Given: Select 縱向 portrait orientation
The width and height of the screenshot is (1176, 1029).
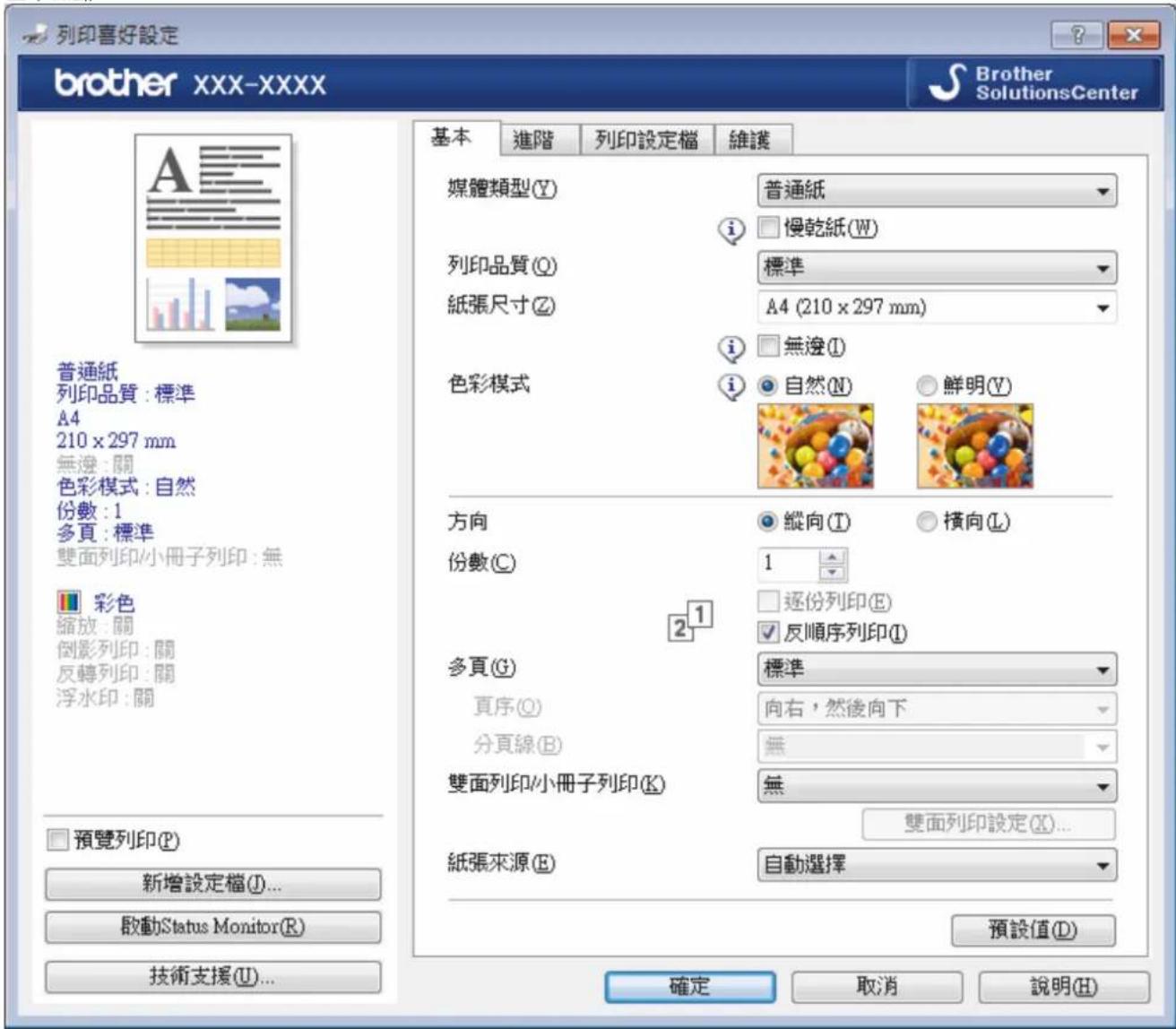Looking at the screenshot, I should point(767,522).
